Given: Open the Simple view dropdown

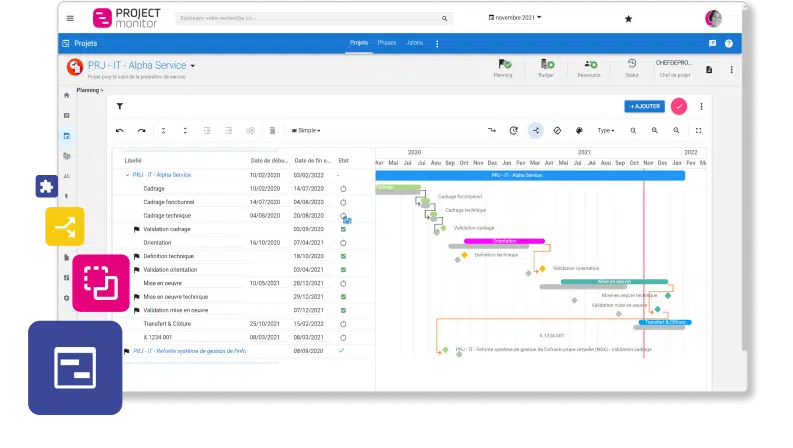Looking at the screenshot, I should pos(306,130).
